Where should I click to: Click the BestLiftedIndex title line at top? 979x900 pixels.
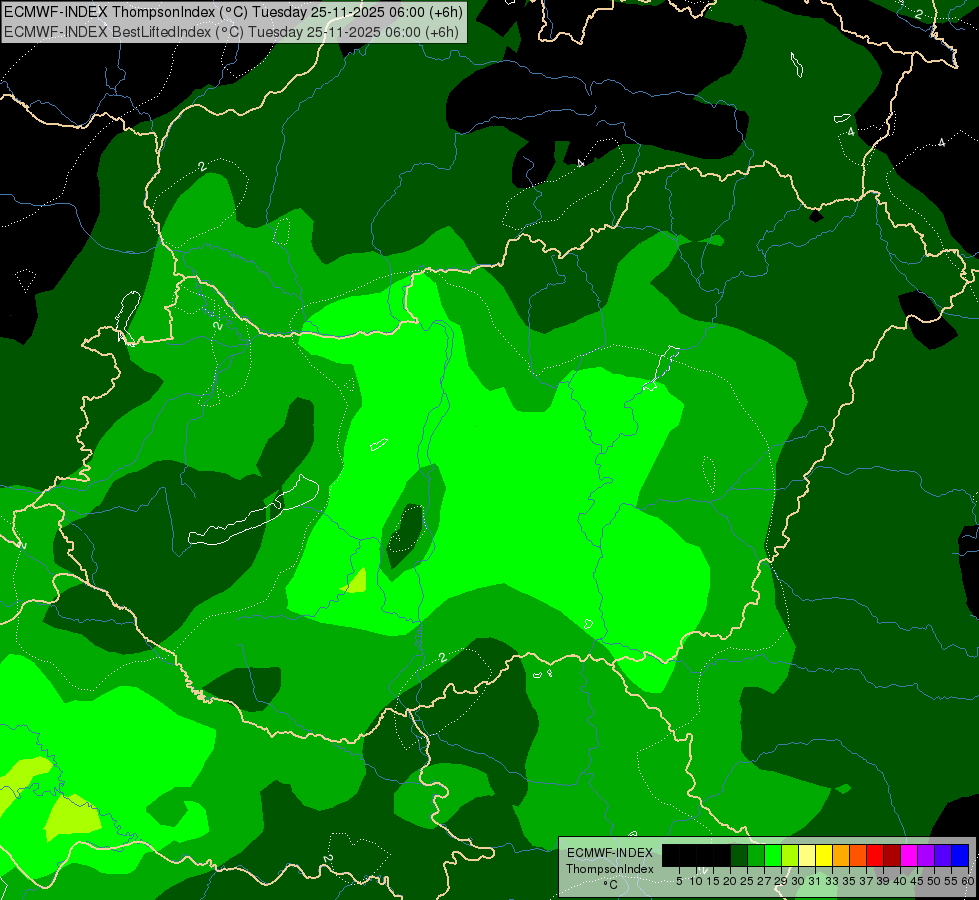coord(232,32)
